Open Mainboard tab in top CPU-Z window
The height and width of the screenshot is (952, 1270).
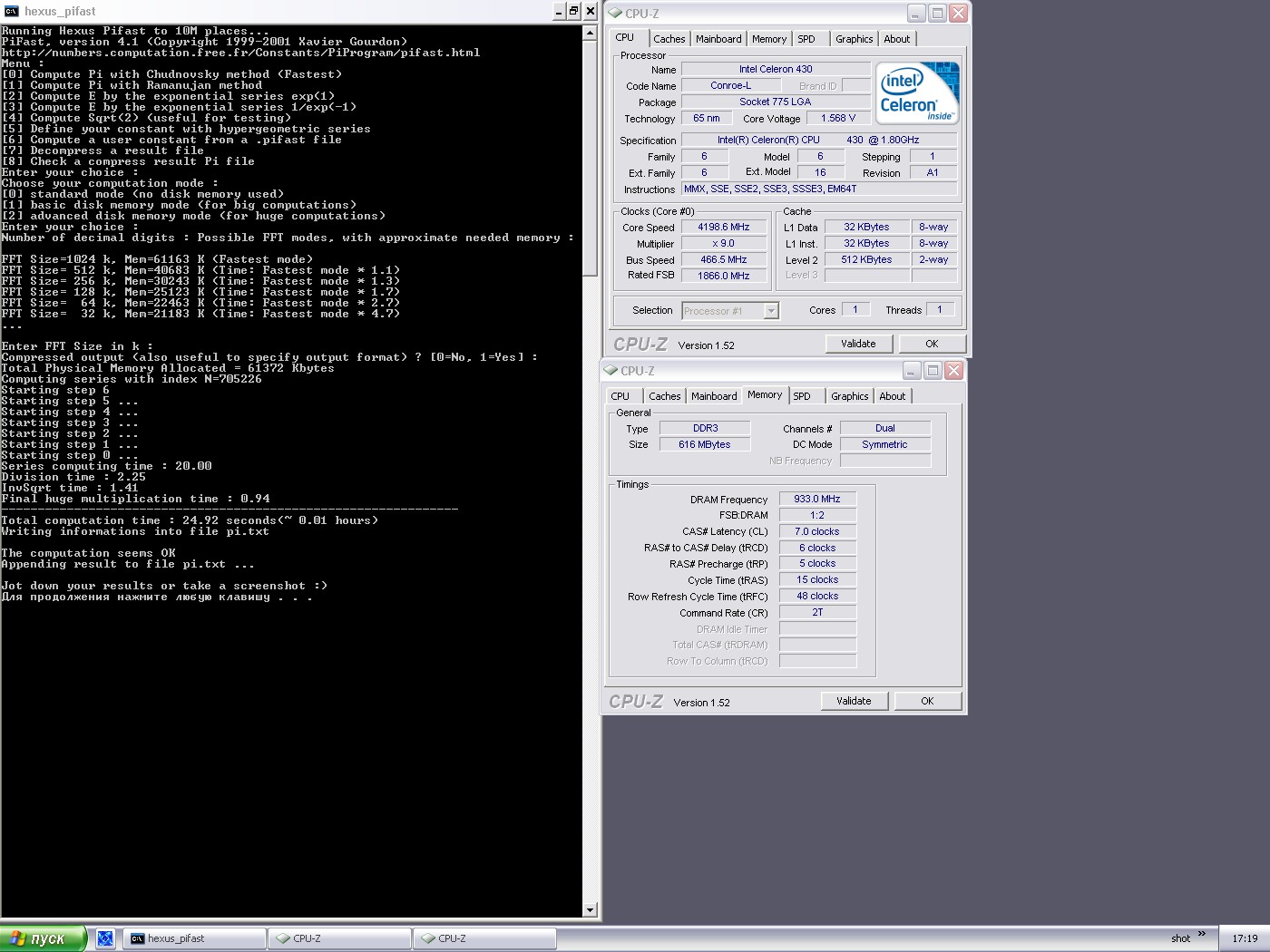tap(718, 39)
